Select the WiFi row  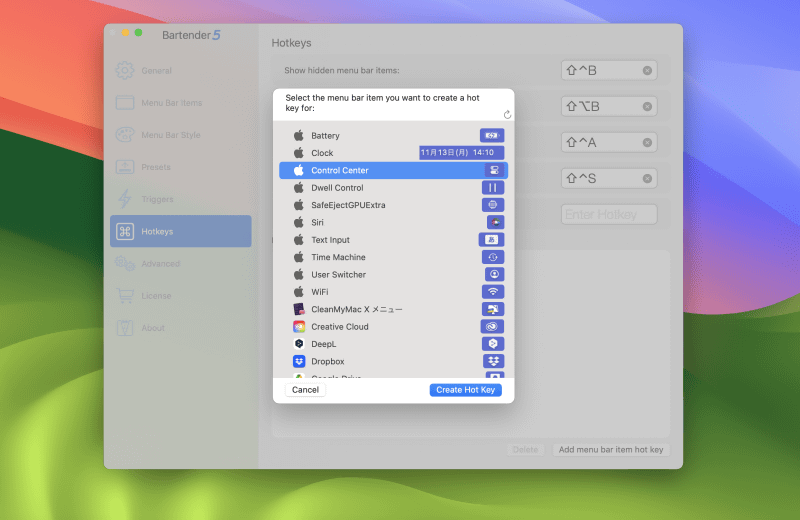pyautogui.click(x=393, y=291)
